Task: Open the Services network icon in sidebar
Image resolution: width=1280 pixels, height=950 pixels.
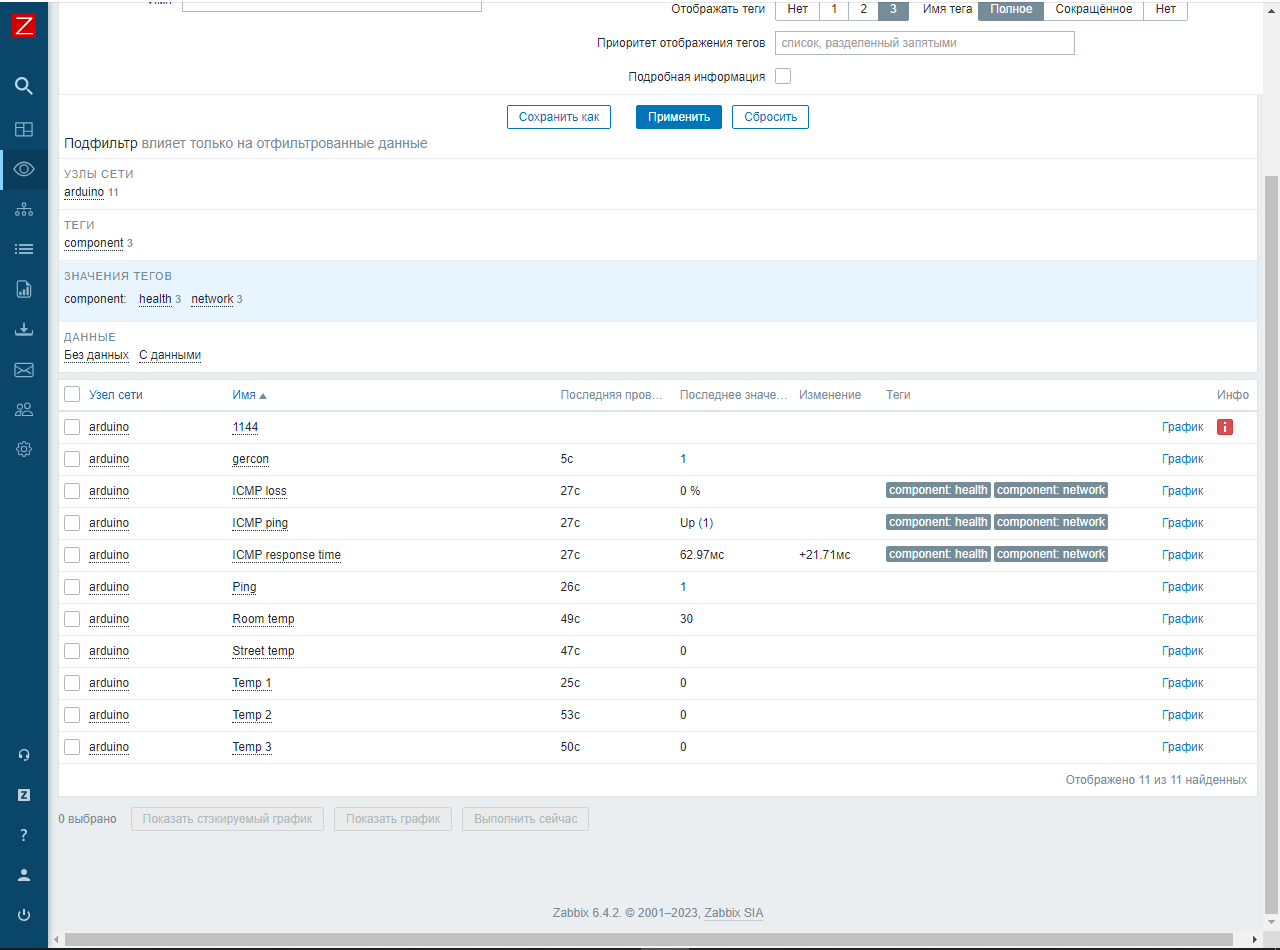Action: 24,209
